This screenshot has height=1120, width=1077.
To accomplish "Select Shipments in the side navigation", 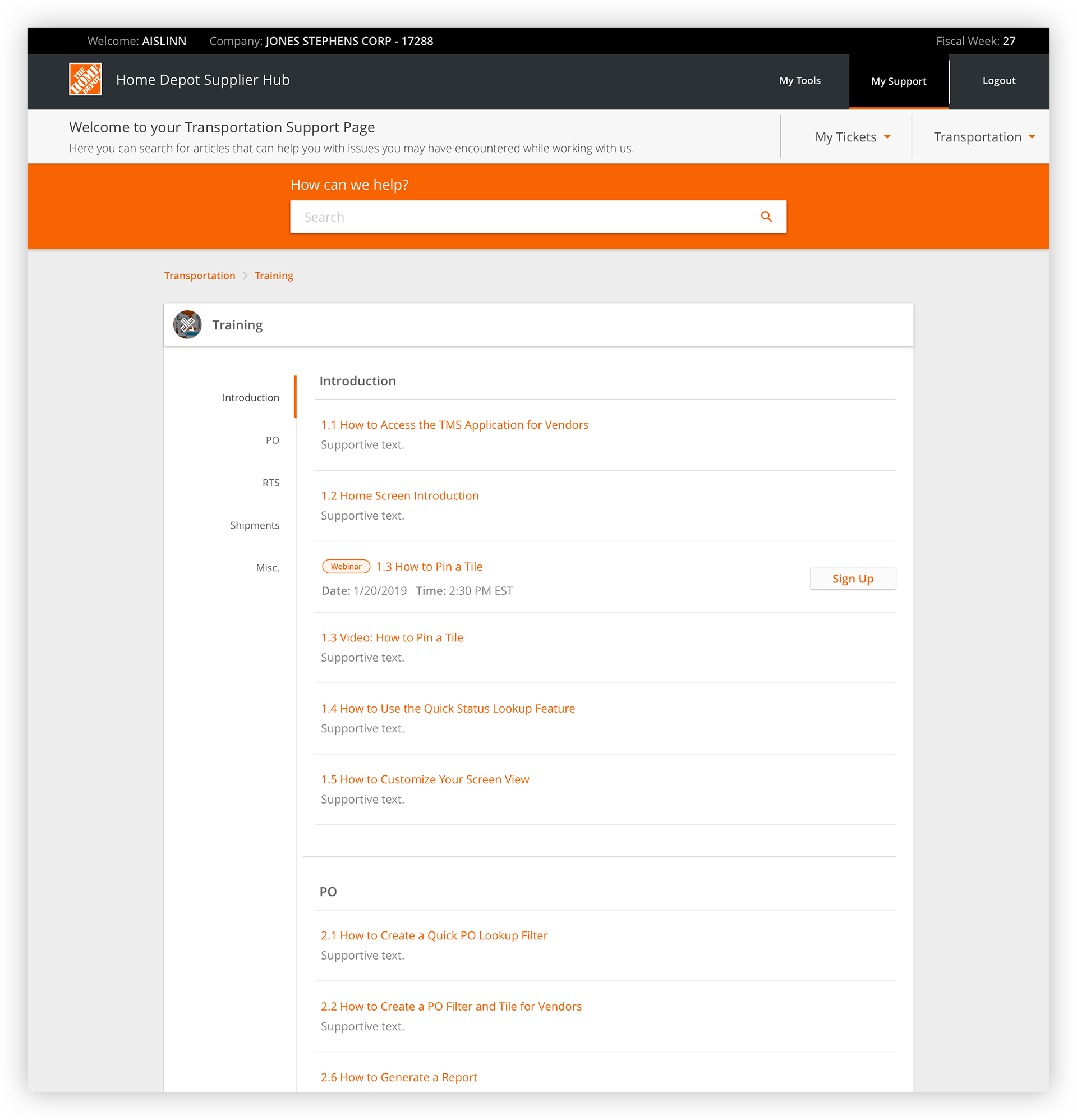I will click(x=254, y=526).
